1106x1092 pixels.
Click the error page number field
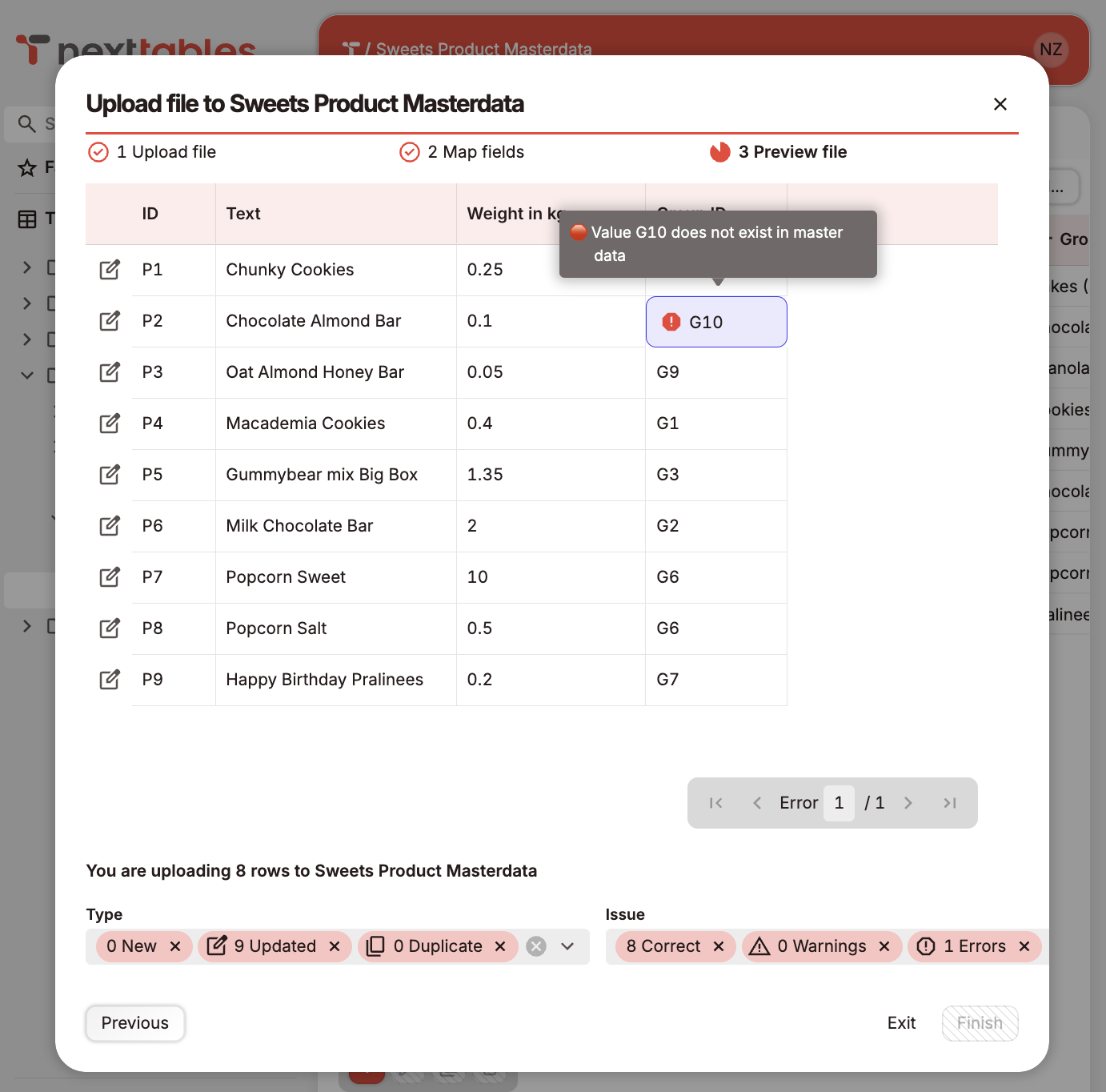point(839,803)
